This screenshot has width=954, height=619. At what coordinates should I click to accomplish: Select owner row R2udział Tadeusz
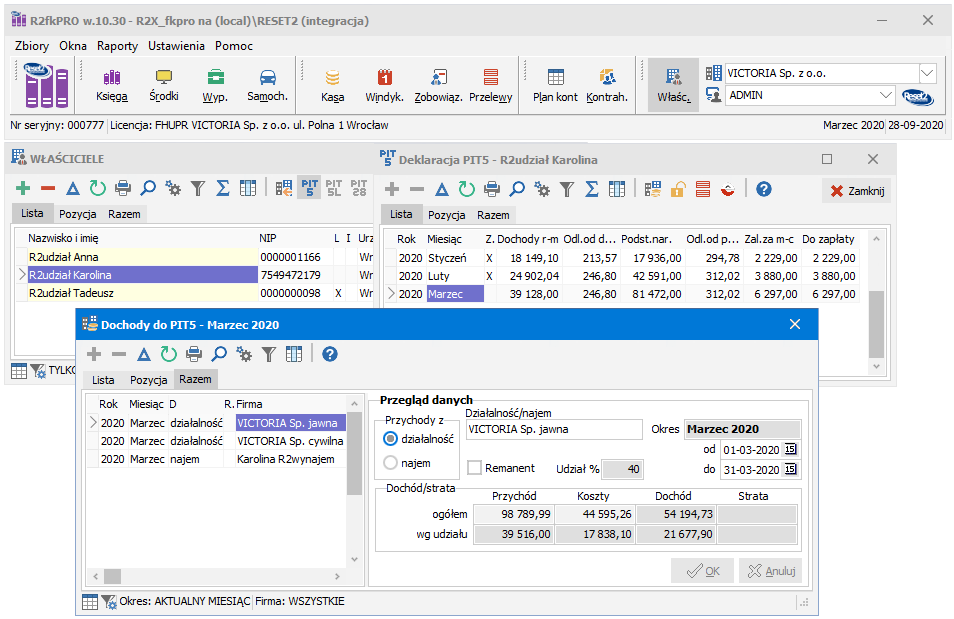coord(142,293)
